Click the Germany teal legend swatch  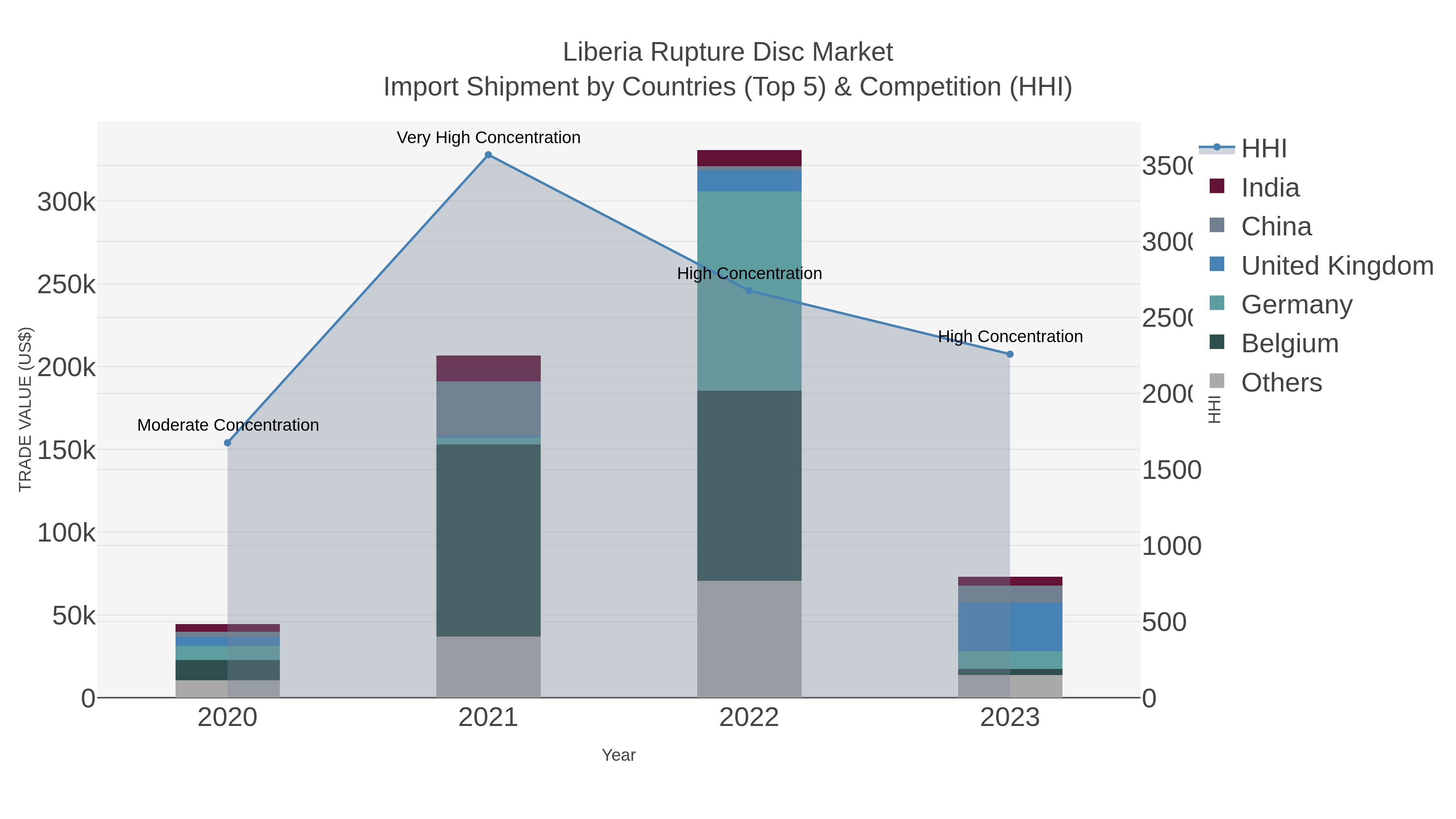click(x=1217, y=303)
